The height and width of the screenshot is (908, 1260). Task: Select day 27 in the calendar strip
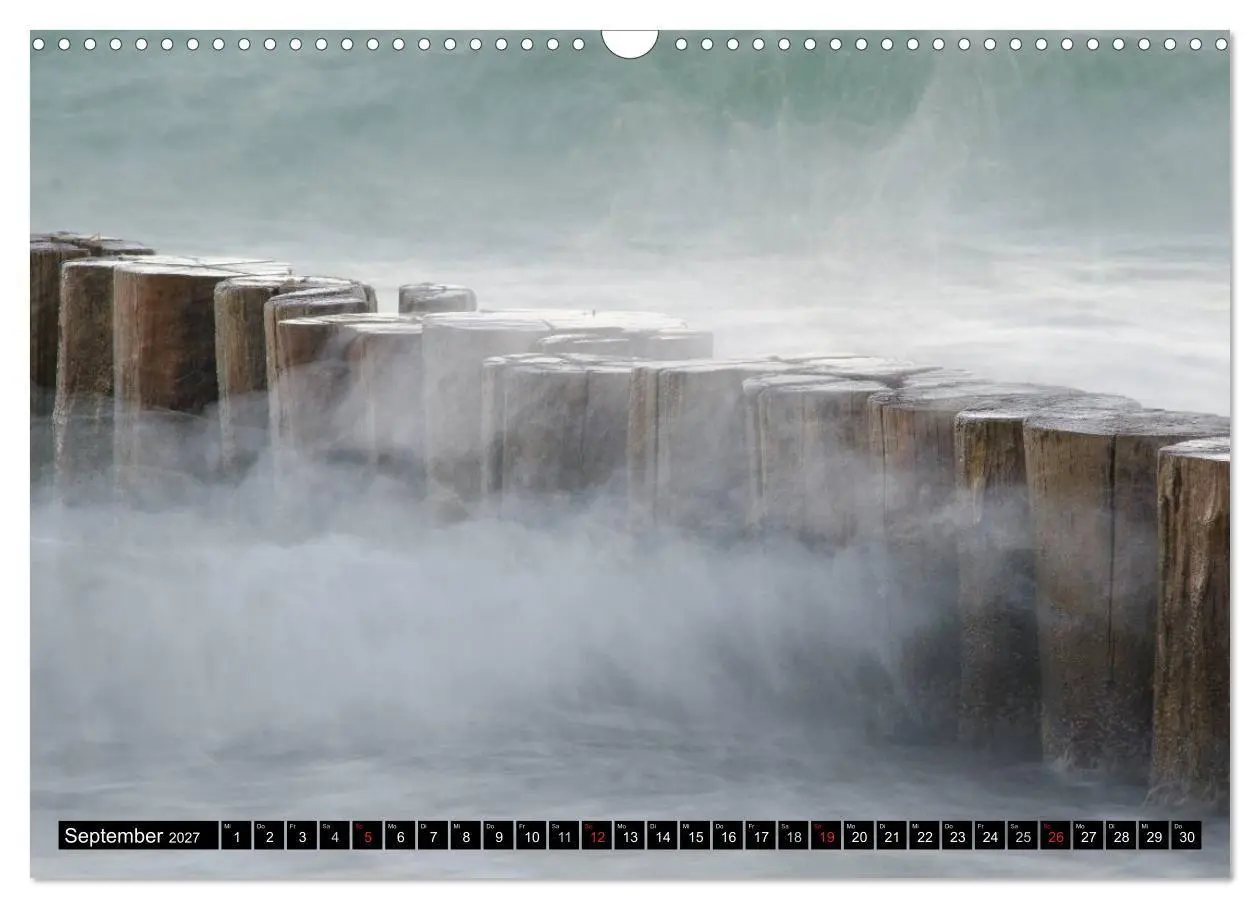(1088, 836)
